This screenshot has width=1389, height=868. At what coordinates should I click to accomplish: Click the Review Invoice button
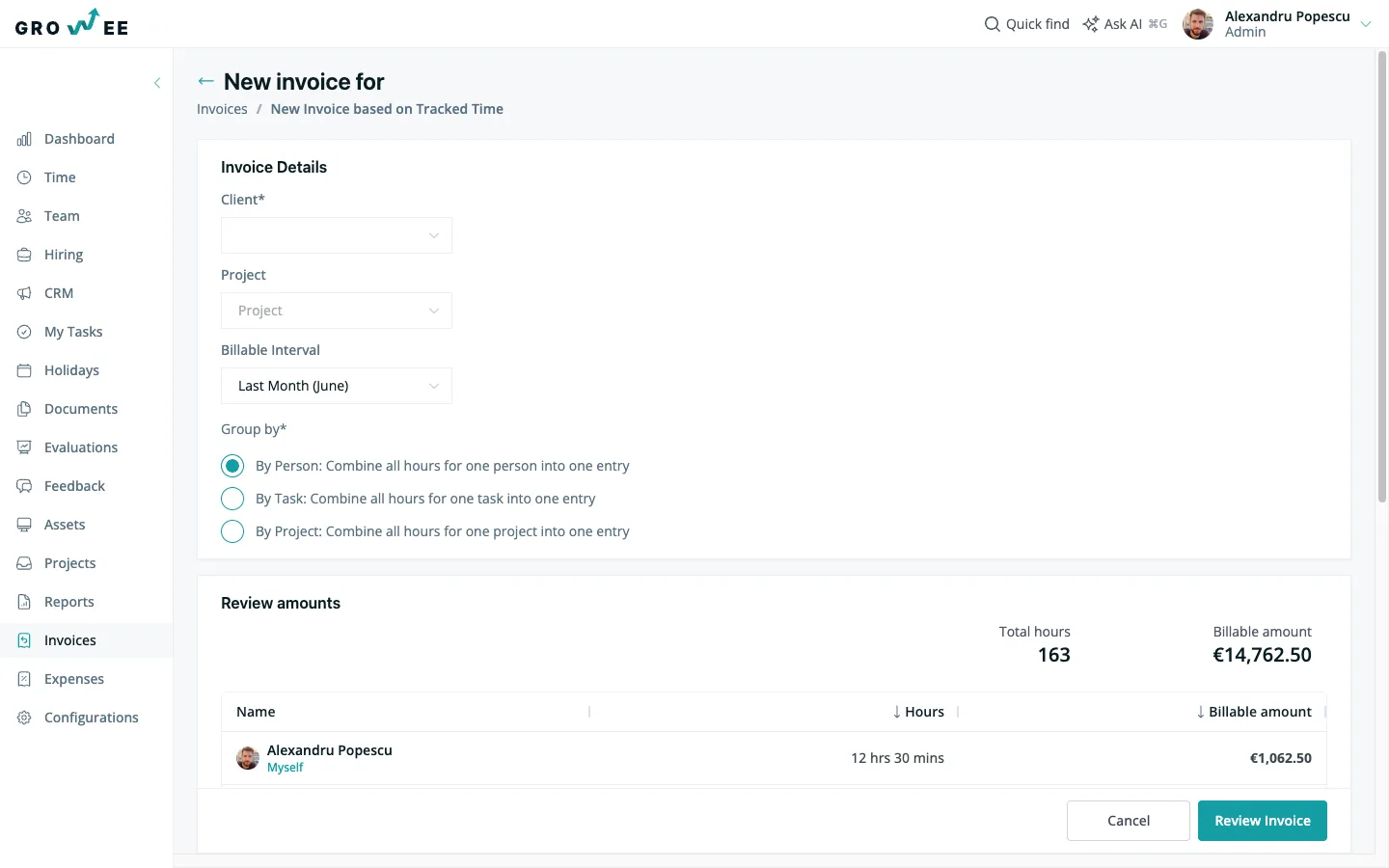coord(1263,821)
